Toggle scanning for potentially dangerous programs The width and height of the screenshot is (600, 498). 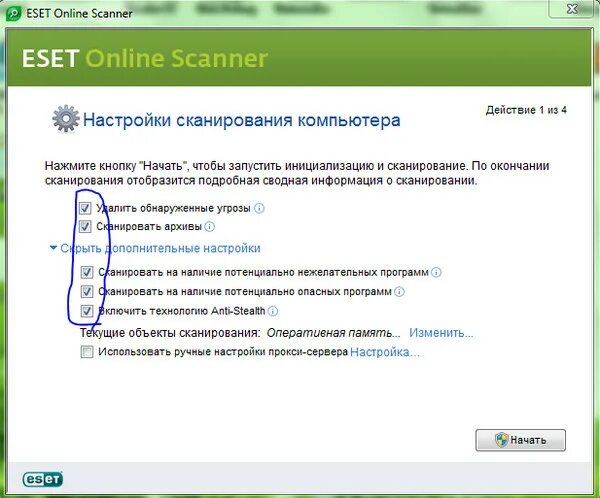[x=87, y=292]
